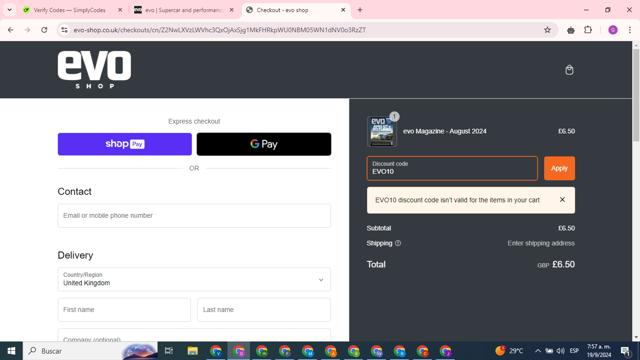Open File Explorer from the taskbar
640x360 pixels.
click(192, 351)
